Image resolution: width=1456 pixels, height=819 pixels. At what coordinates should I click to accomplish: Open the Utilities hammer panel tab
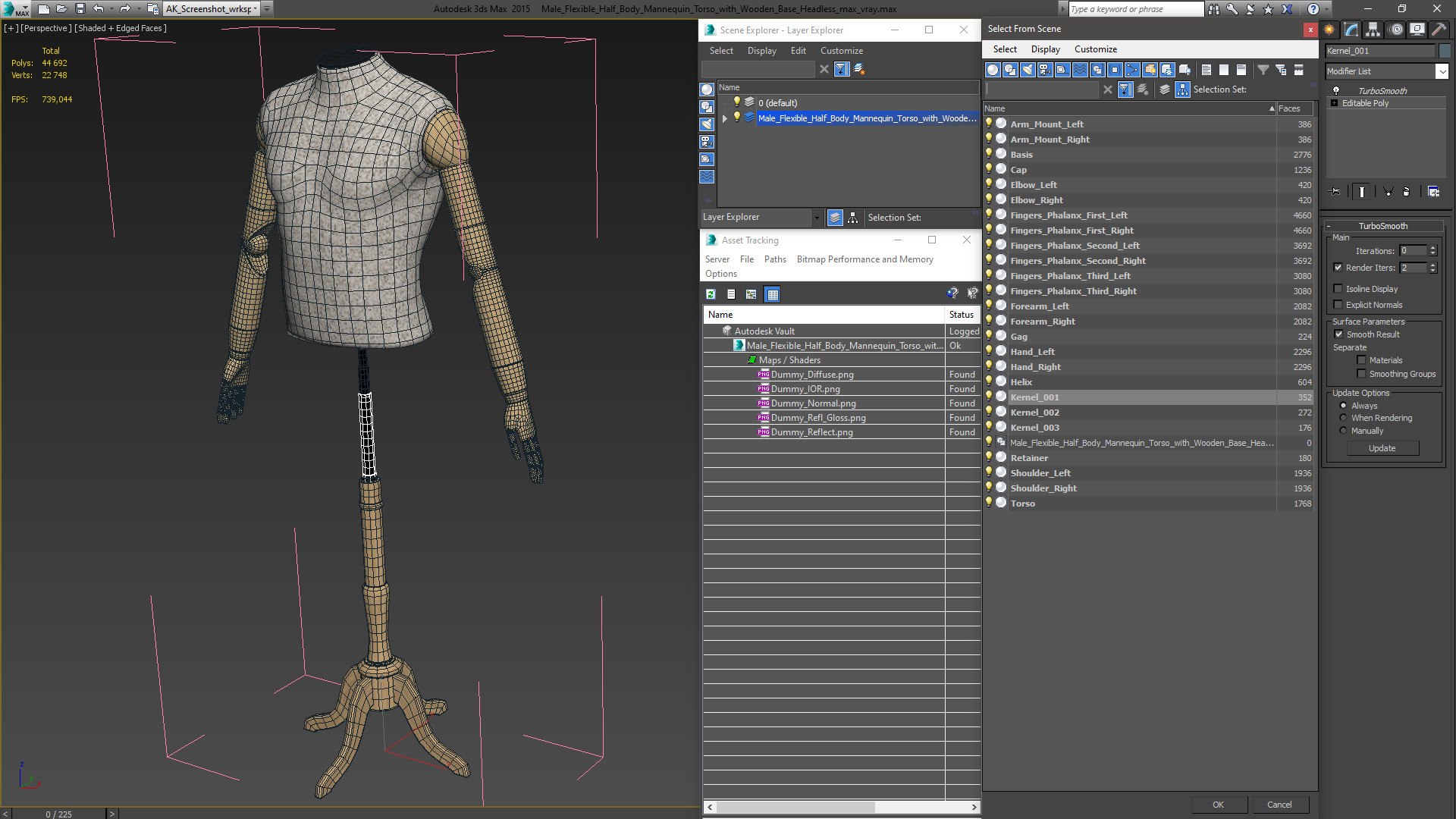coord(1439,30)
